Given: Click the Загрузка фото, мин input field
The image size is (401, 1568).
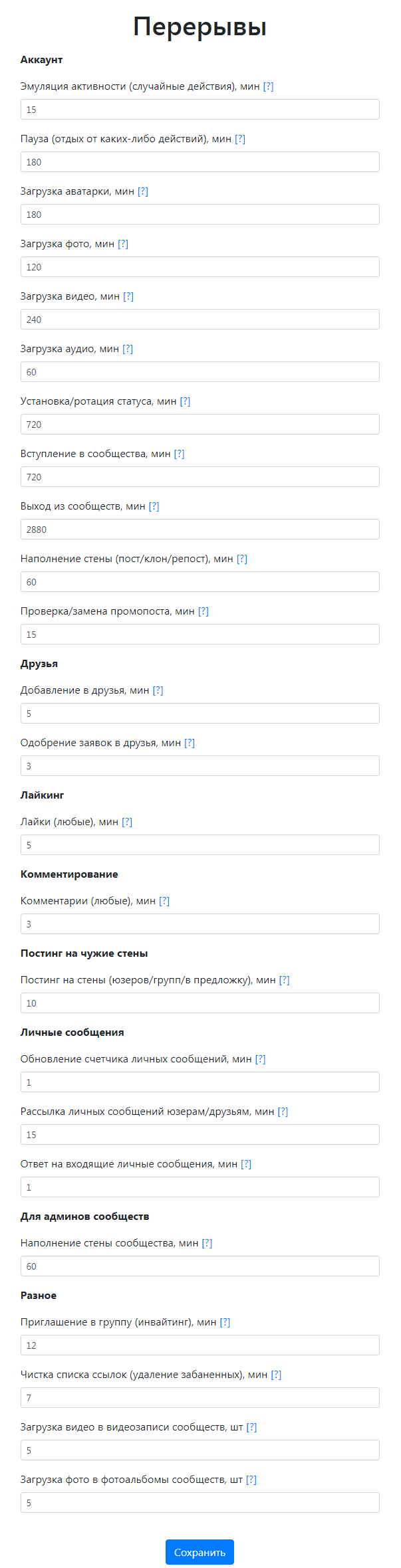Looking at the screenshot, I should (200, 267).
